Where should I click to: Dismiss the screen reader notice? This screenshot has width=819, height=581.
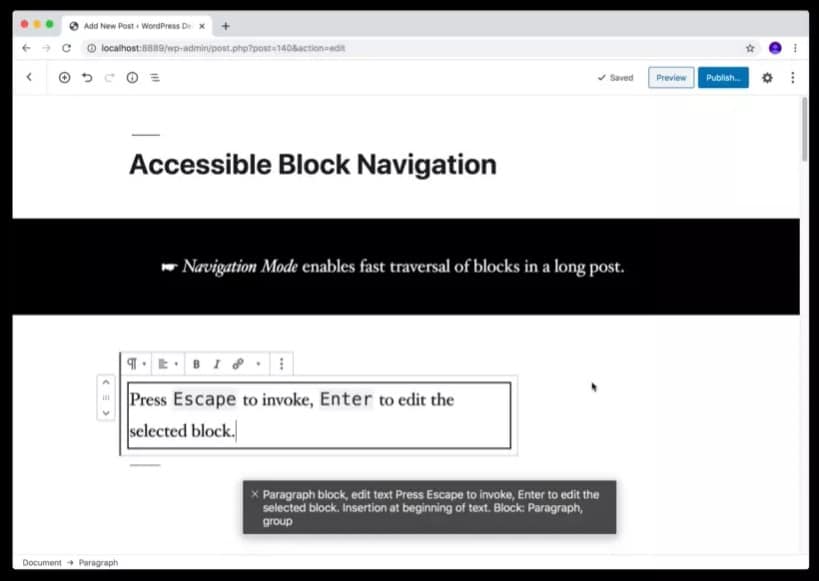pos(254,494)
